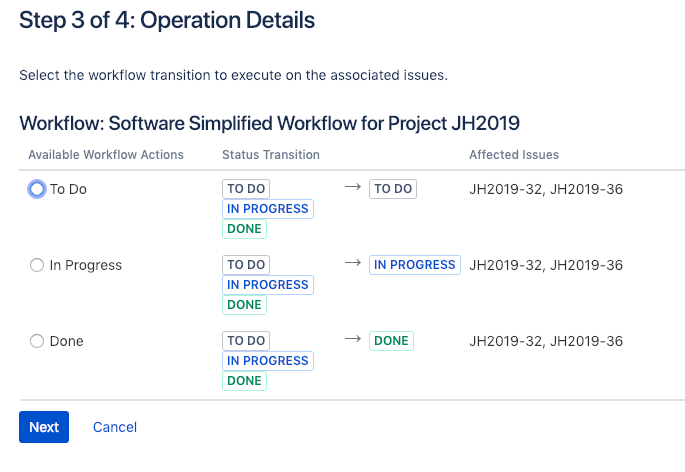This screenshot has height=472, width=685.
Task: Click the Next button
Action: point(44,427)
